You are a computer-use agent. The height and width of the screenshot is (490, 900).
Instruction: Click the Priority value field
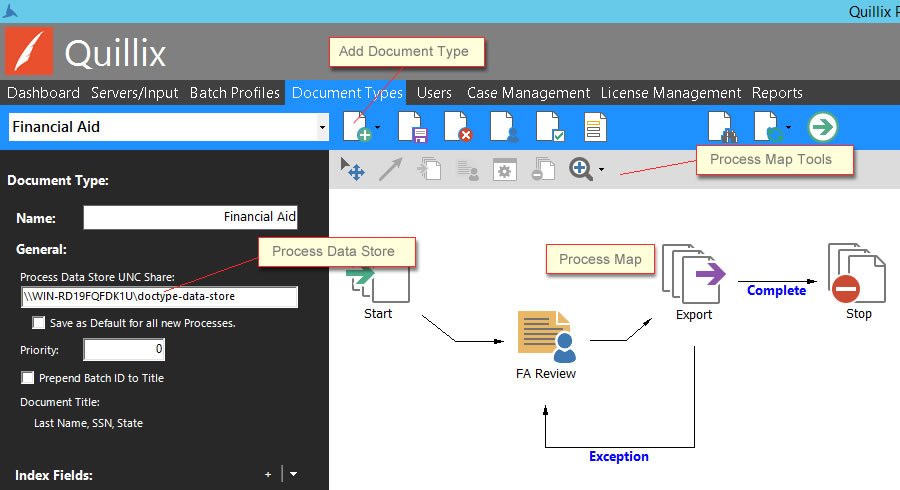pyautogui.click(x=124, y=349)
